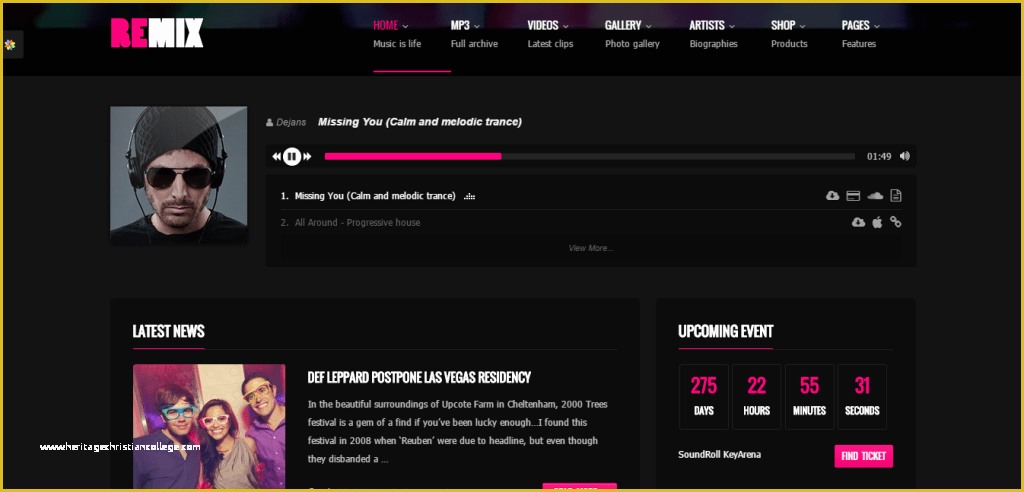
Task: Click the 22 HOURS countdown box
Action: pyautogui.click(x=756, y=397)
